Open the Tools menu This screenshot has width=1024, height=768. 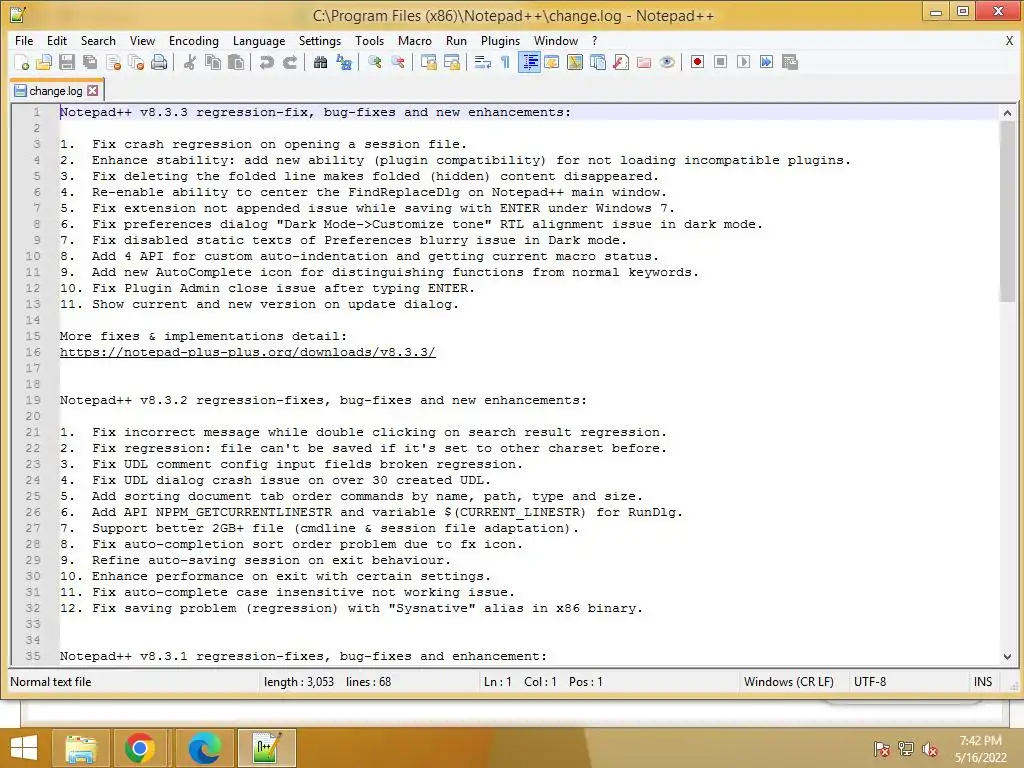coord(369,40)
